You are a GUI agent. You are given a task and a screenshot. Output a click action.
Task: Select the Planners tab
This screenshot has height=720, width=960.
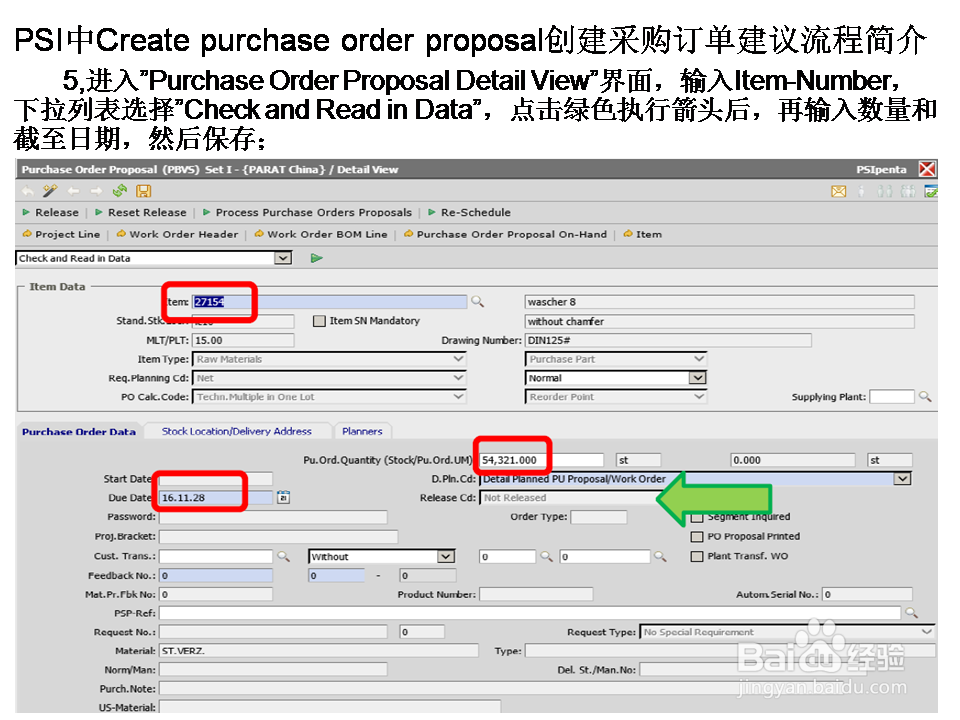[x=363, y=431]
